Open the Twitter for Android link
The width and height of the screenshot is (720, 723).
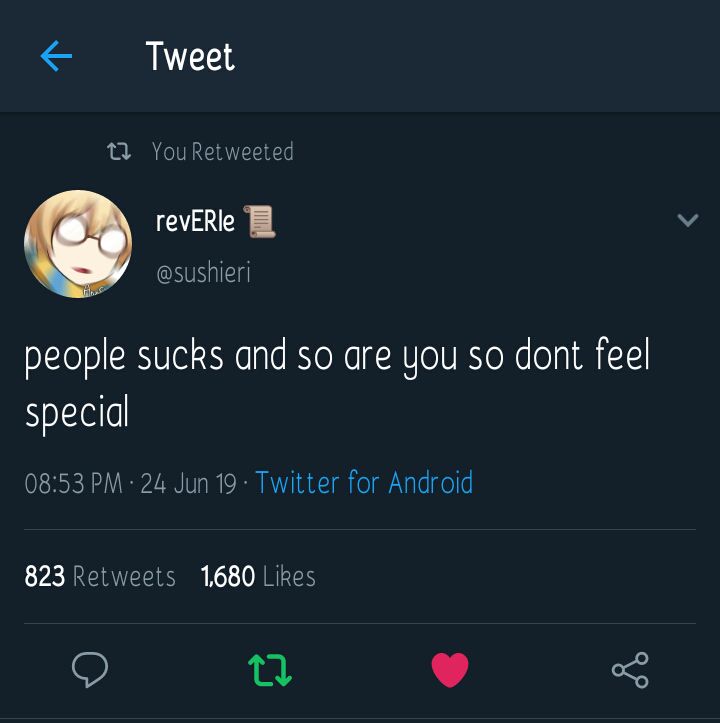click(x=364, y=482)
